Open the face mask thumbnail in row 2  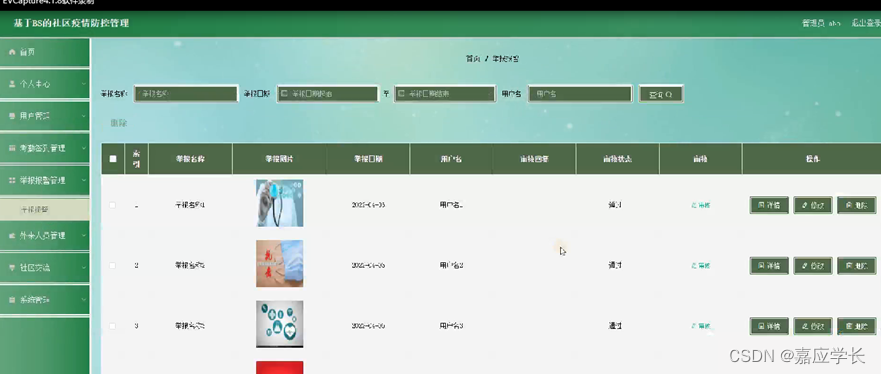click(280, 263)
